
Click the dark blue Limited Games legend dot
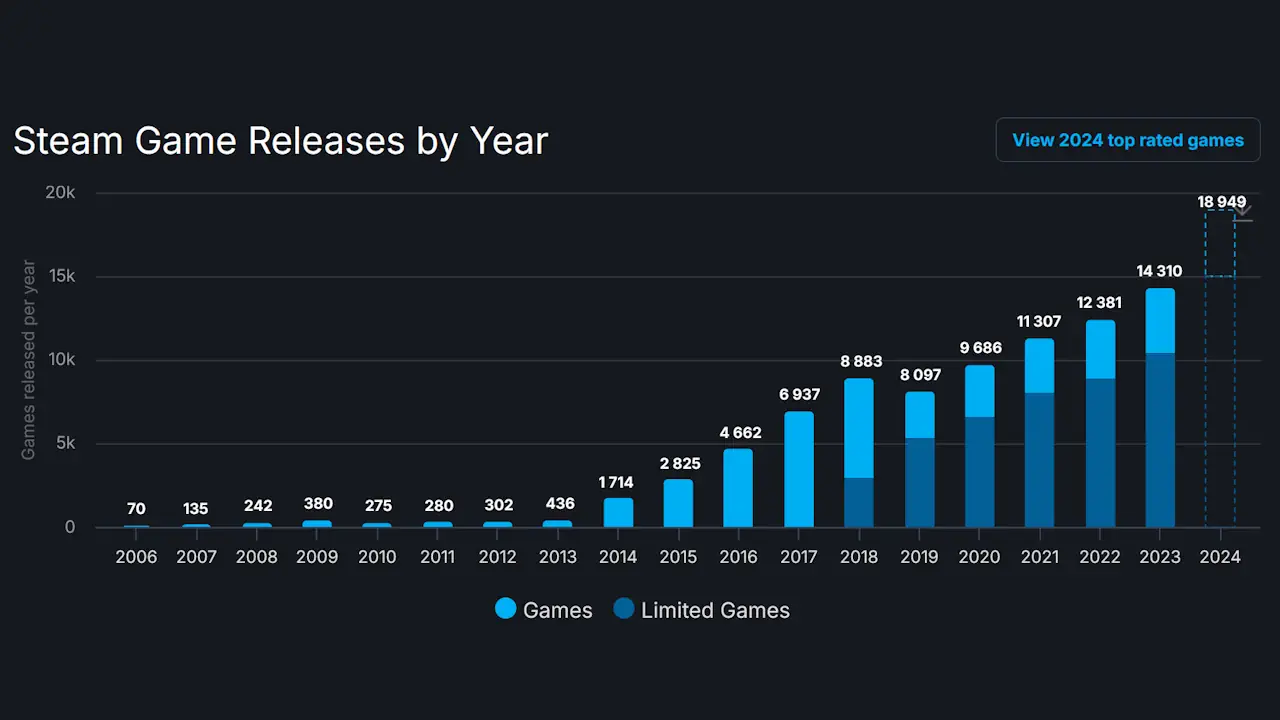click(624, 609)
